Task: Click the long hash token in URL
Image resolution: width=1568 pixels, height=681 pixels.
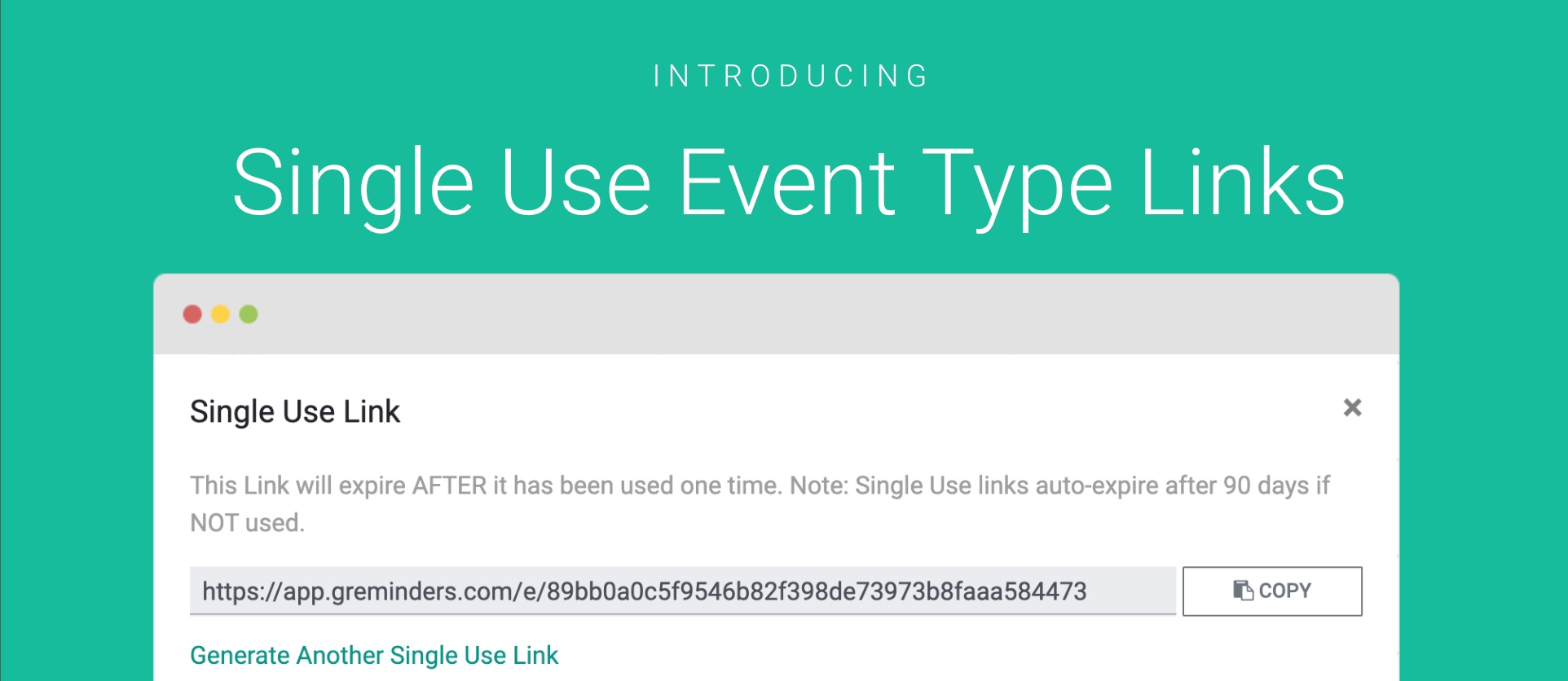Action: coord(817,591)
